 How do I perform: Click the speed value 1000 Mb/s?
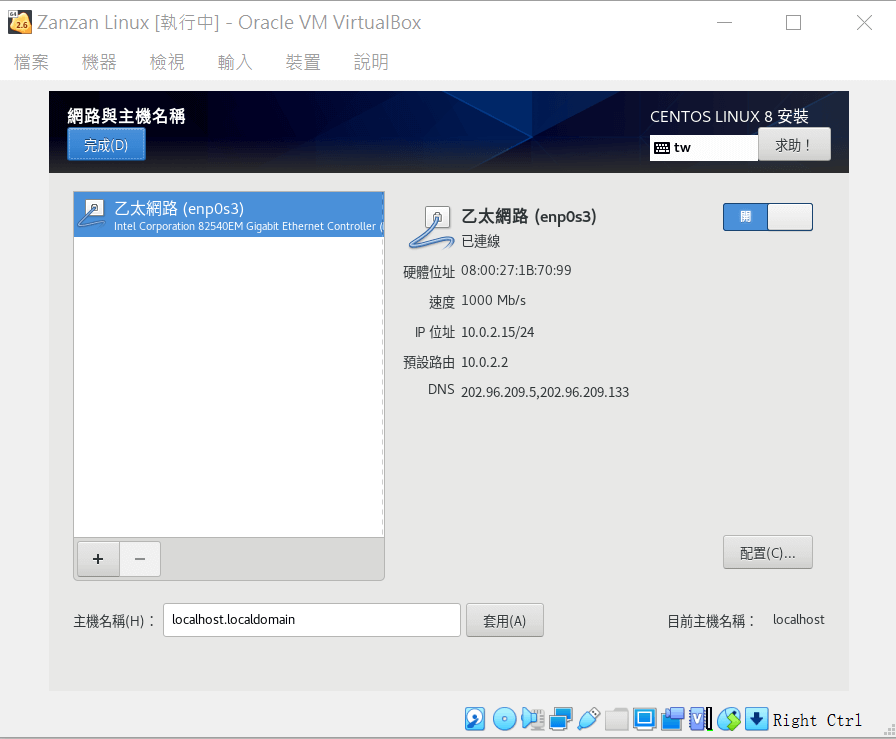click(x=493, y=301)
